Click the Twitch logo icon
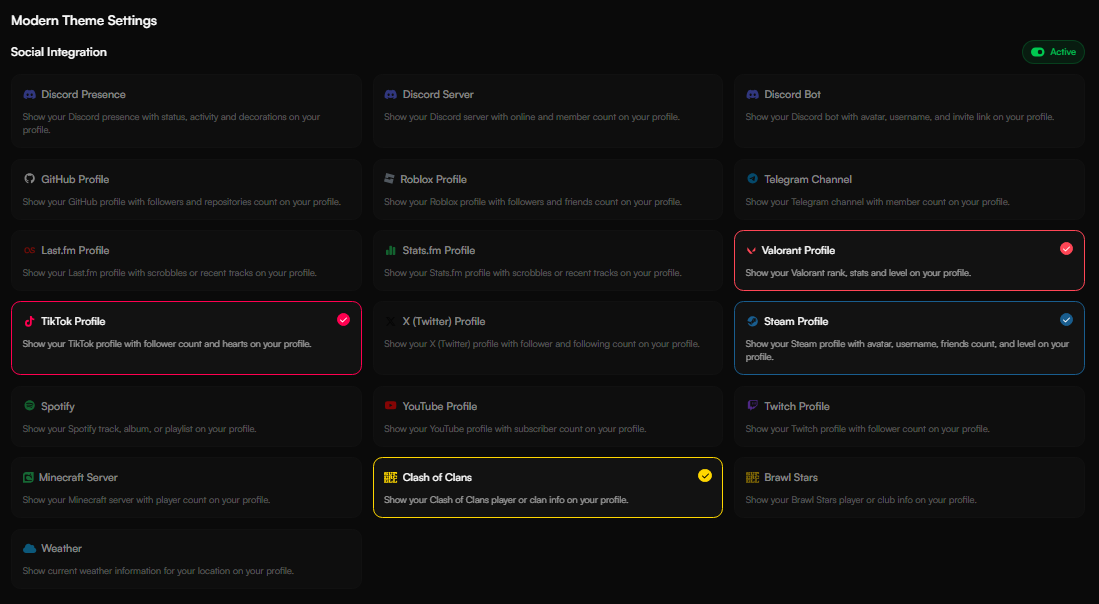1099x604 pixels. 752,406
